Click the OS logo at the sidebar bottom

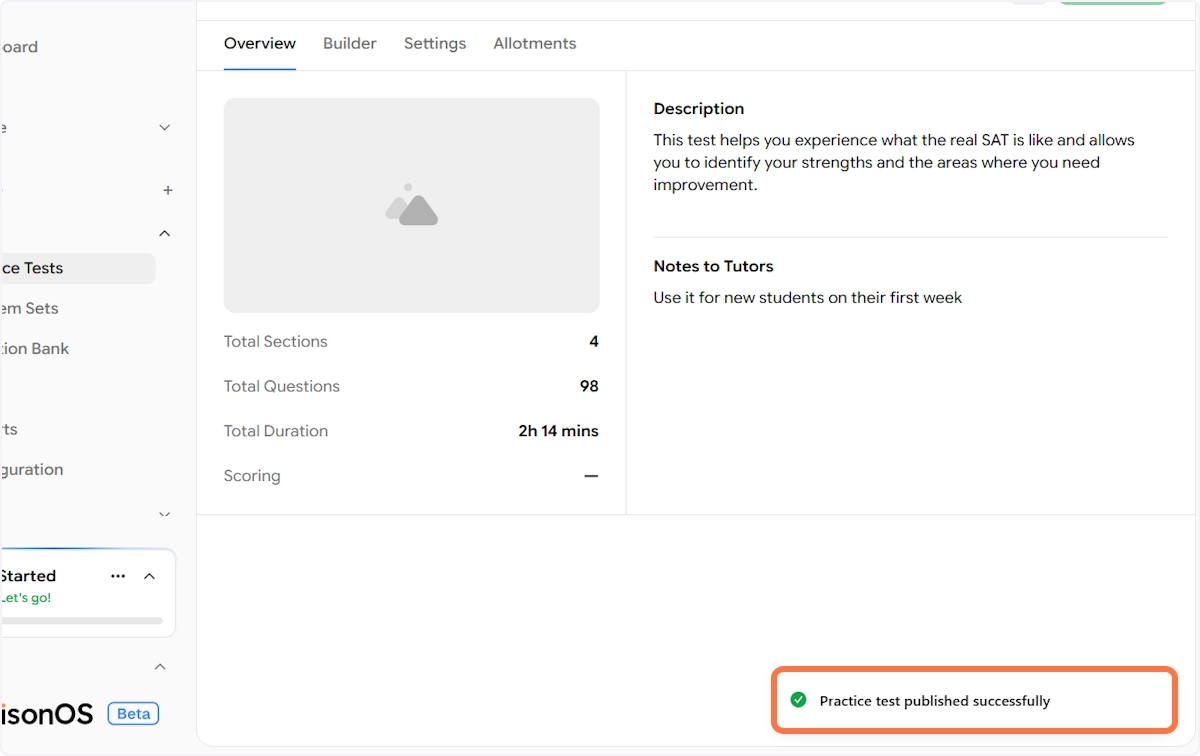tap(48, 713)
